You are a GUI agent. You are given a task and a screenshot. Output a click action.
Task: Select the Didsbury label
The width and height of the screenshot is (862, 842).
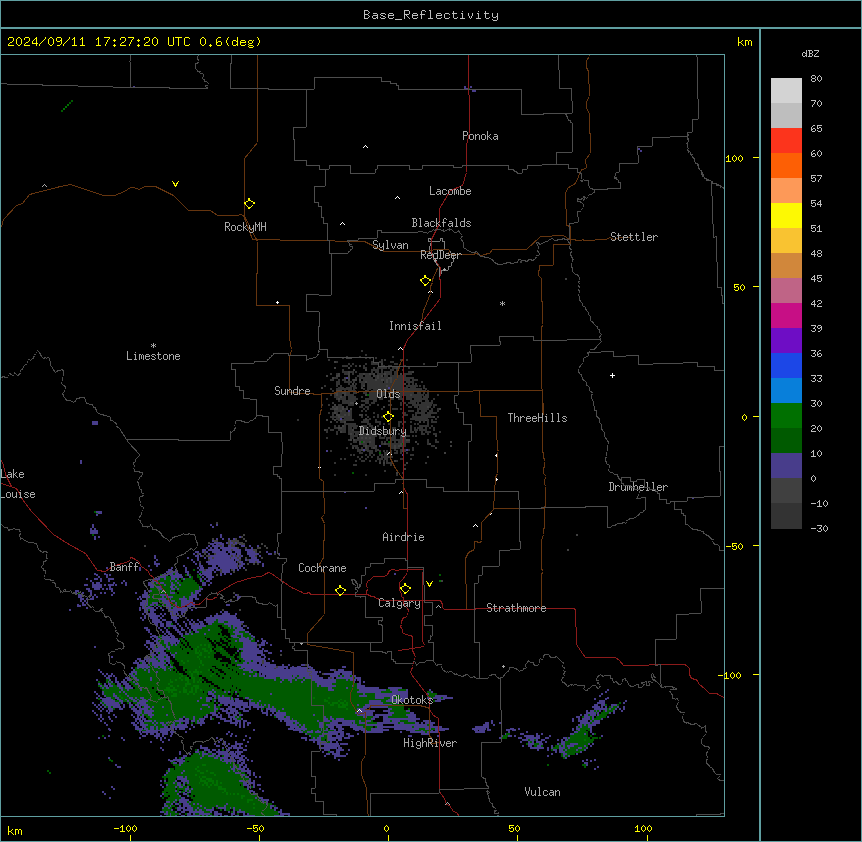[x=383, y=431]
